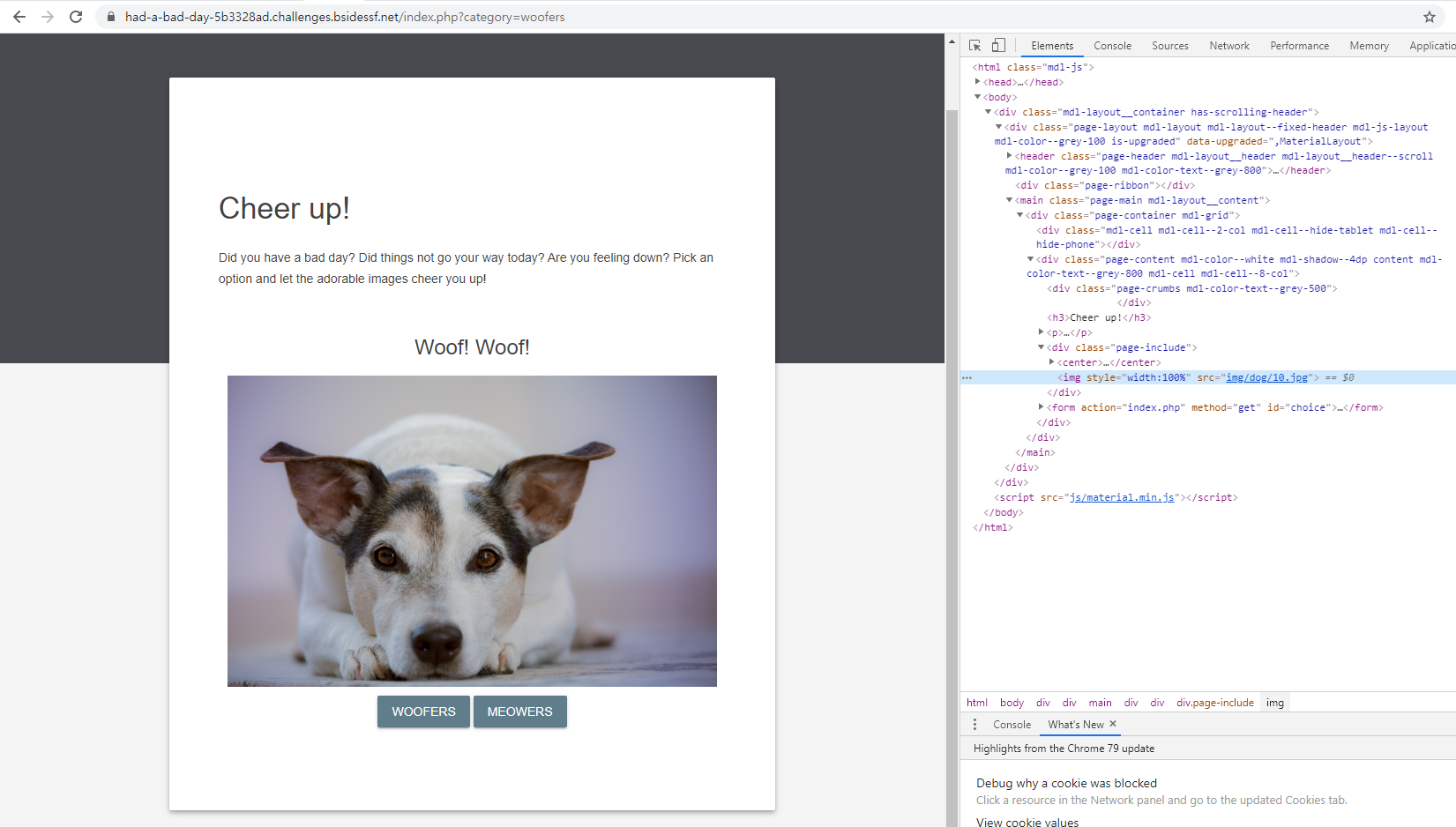This screenshot has width=1456, height=827.
Task: Click the img breadcrumb
Action: pos(1274,703)
